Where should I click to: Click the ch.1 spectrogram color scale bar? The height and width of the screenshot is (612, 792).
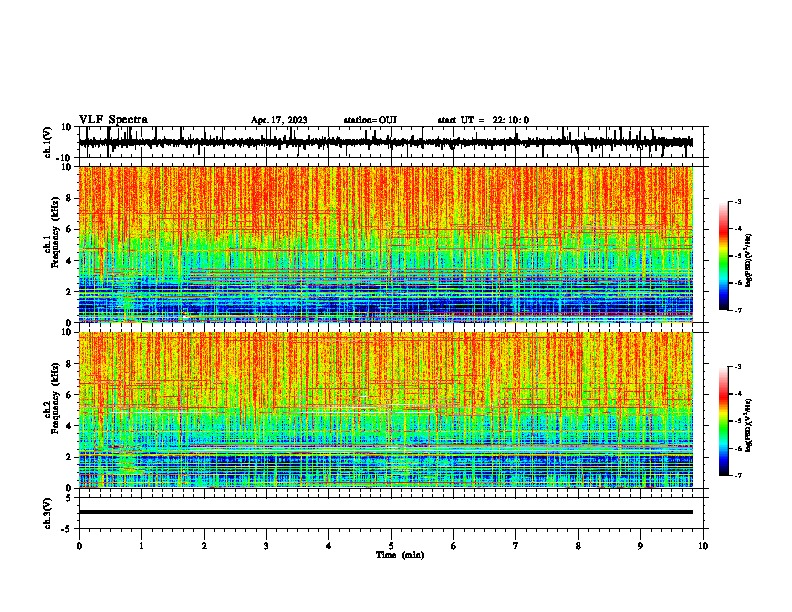[723, 256]
